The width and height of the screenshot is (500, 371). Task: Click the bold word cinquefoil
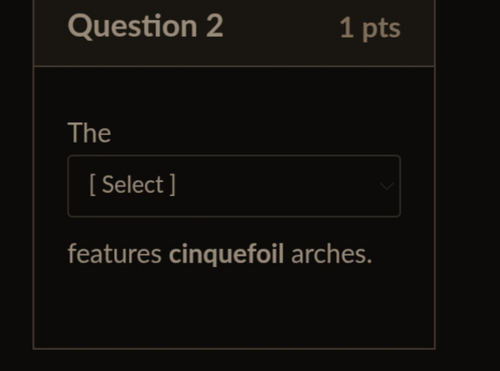226,254
